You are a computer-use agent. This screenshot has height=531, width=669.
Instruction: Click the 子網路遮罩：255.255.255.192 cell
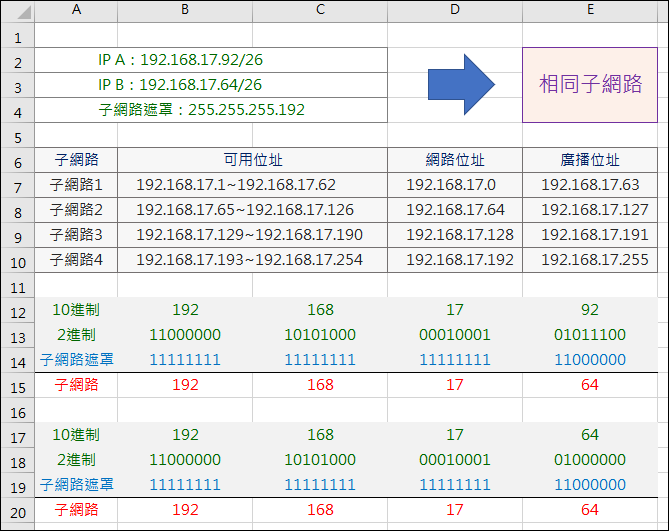tap(211, 110)
